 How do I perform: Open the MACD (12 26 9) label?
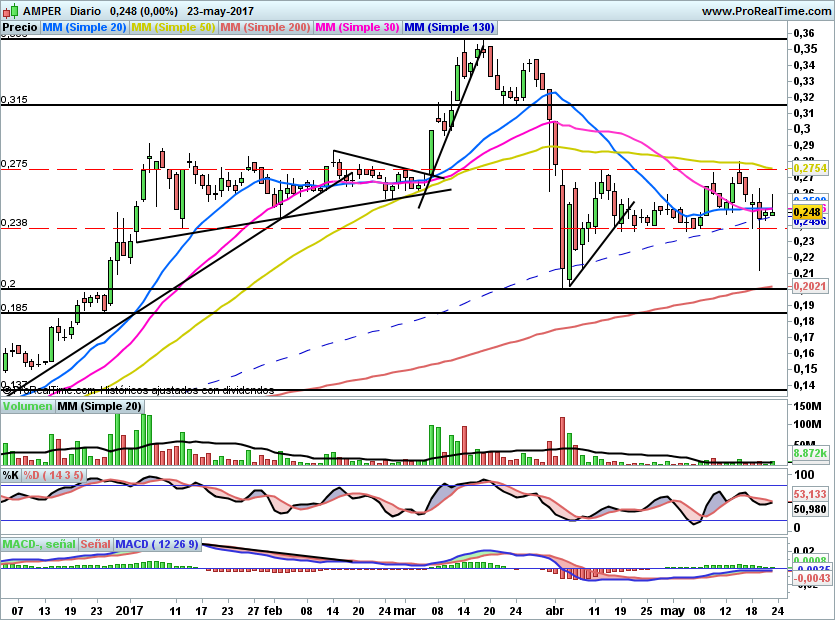click(x=158, y=544)
